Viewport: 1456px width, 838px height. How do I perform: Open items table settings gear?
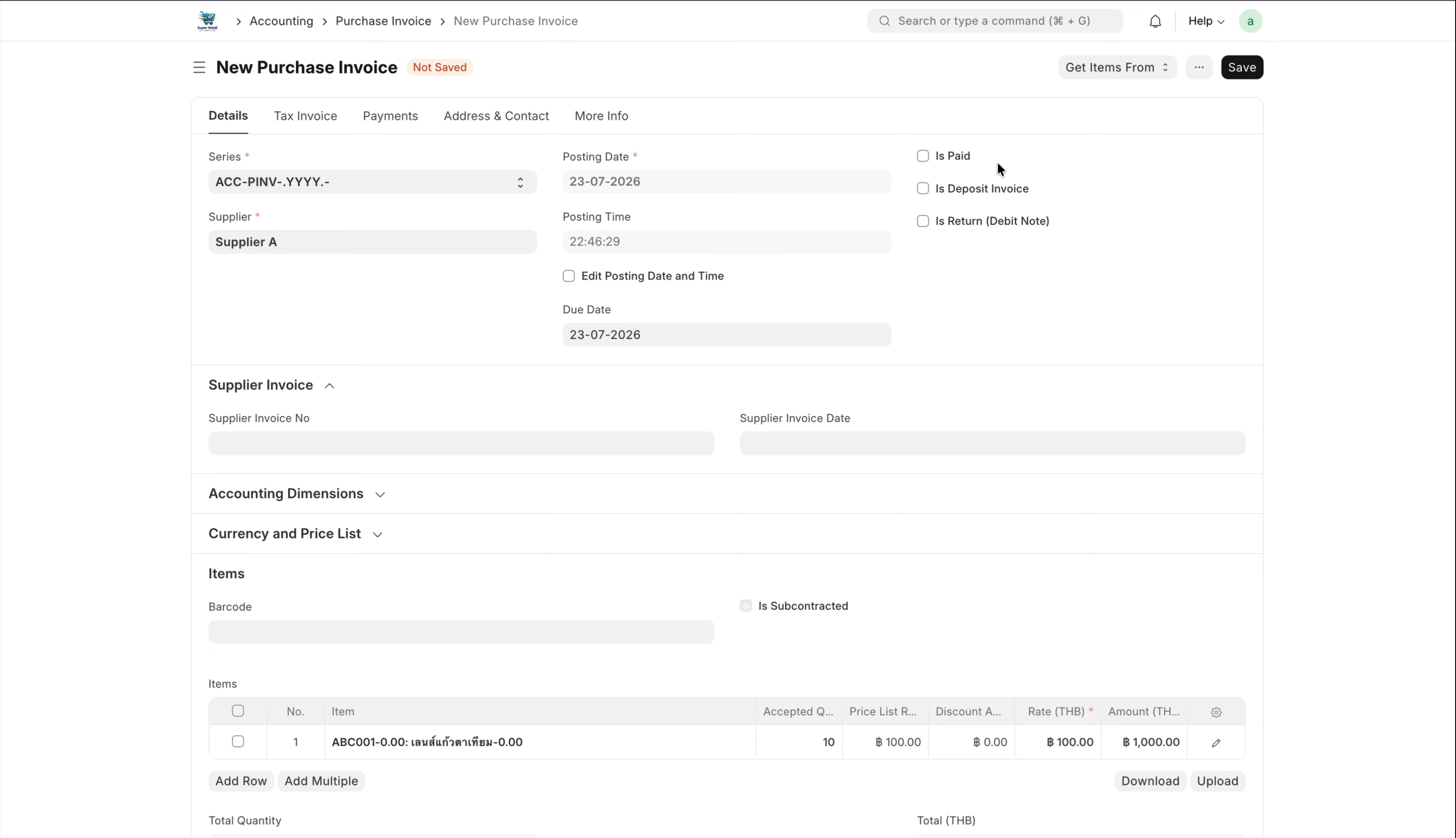1216,712
